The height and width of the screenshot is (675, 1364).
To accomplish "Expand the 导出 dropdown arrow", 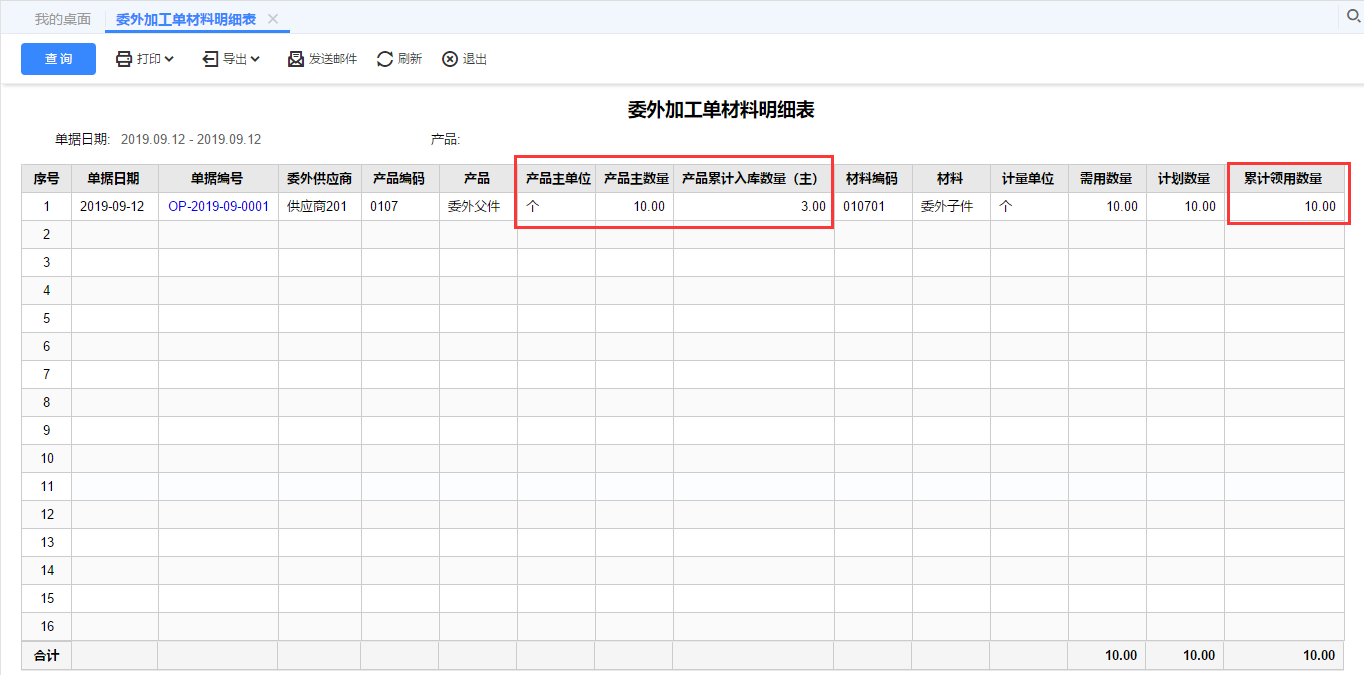I will 255,59.
